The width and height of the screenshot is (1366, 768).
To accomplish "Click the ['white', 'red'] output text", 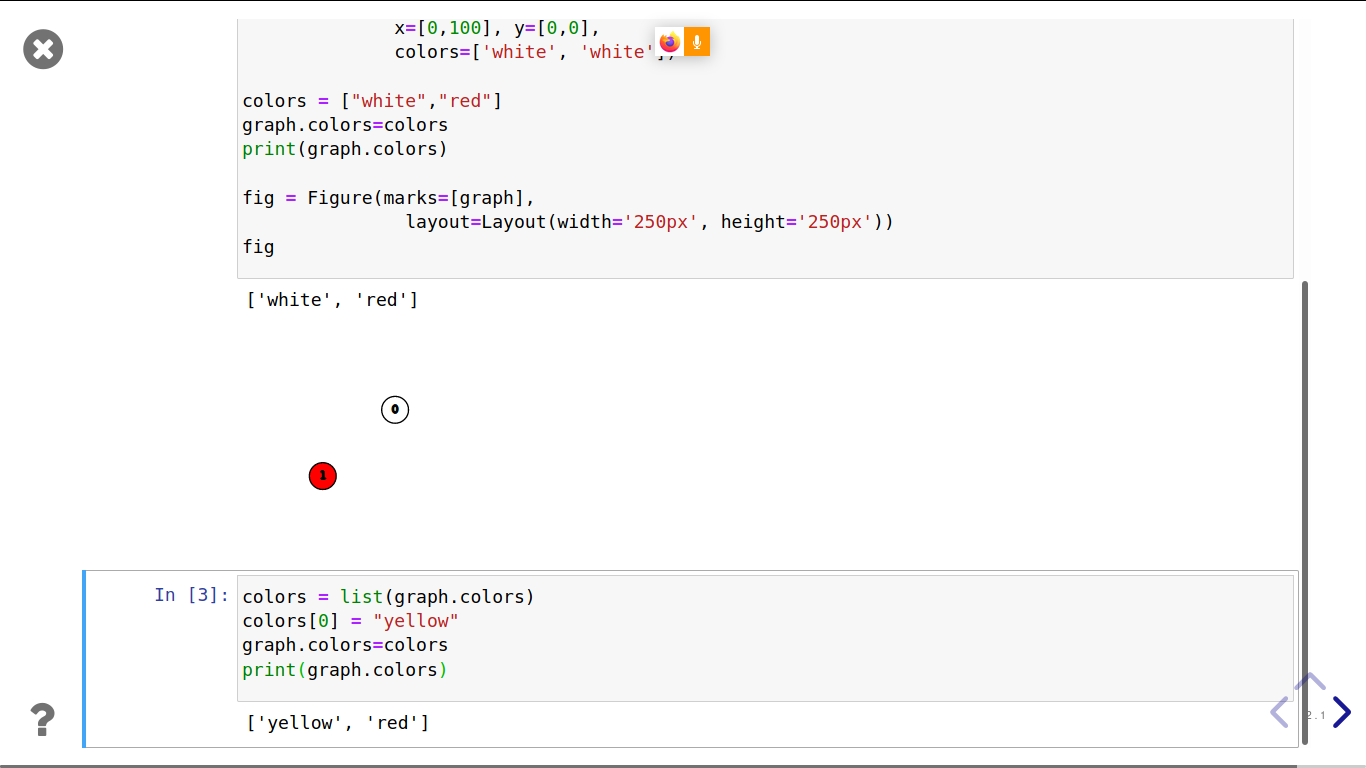I will pos(332,300).
